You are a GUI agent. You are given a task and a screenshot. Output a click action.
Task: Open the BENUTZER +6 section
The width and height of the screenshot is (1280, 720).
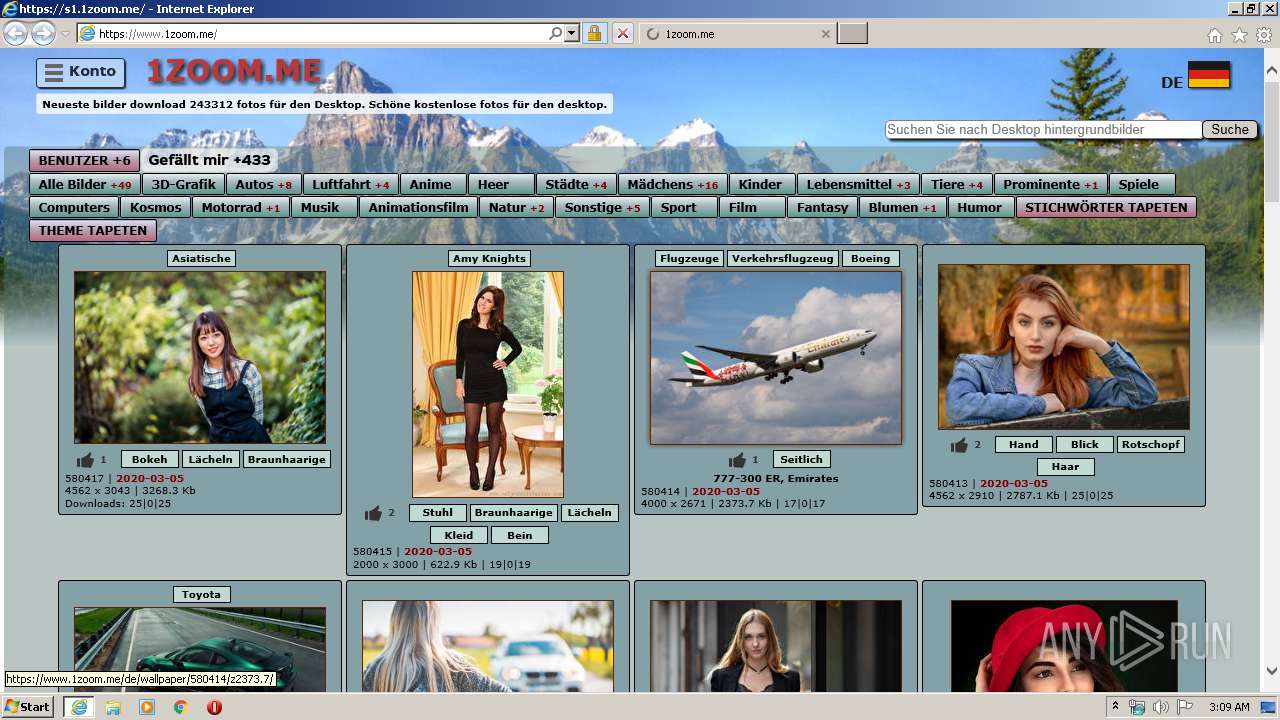[x=84, y=160]
